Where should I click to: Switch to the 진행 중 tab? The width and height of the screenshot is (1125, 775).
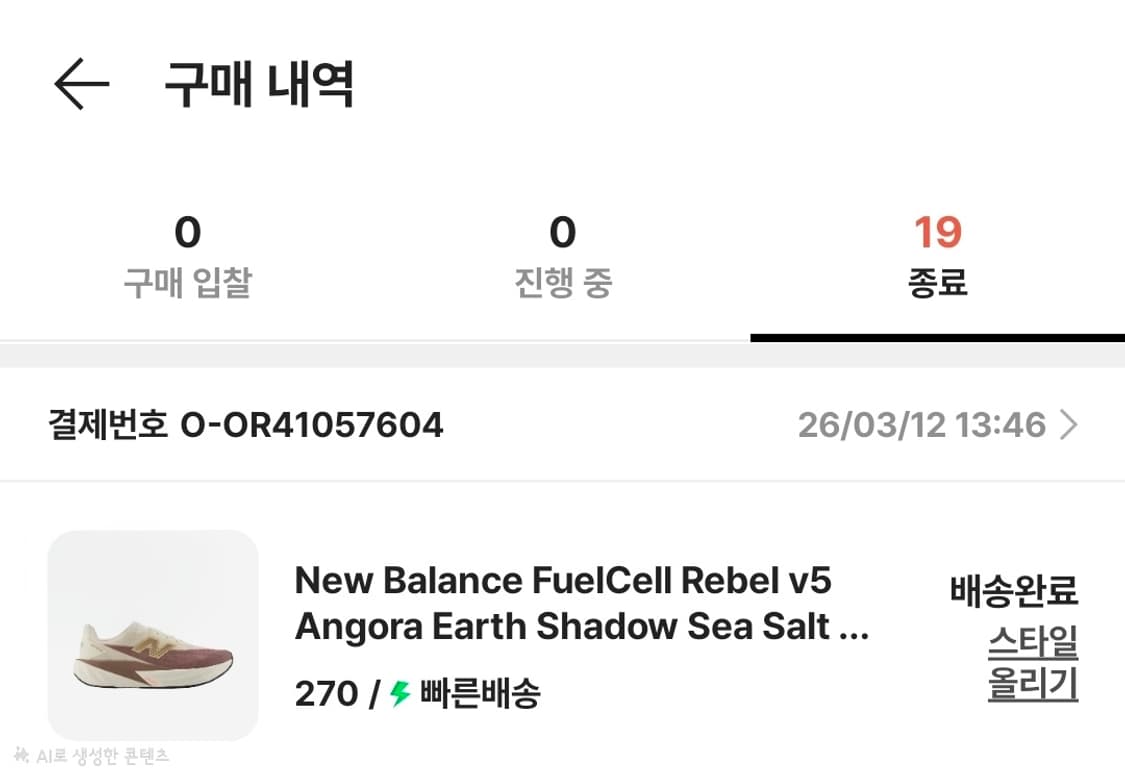(562, 284)
